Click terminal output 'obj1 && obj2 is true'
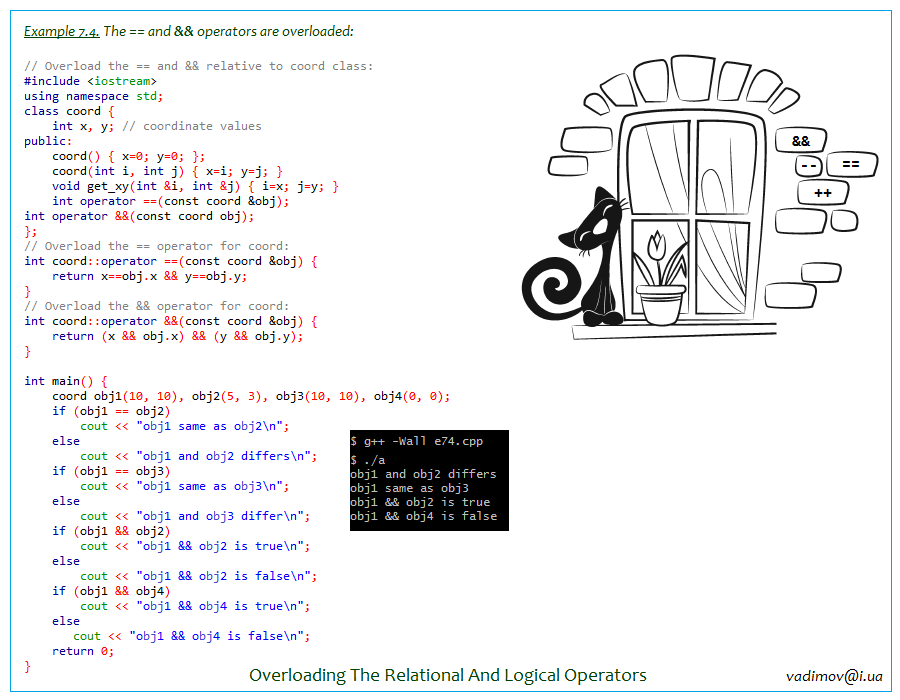 420,502
